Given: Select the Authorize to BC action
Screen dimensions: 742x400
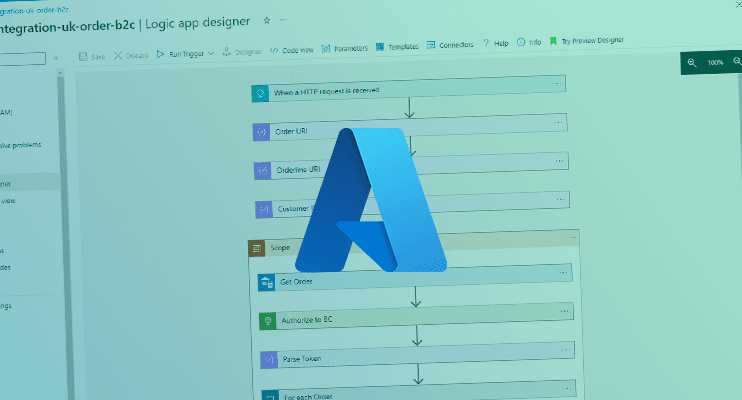Looking at the screenshot, I should (416, 316).
